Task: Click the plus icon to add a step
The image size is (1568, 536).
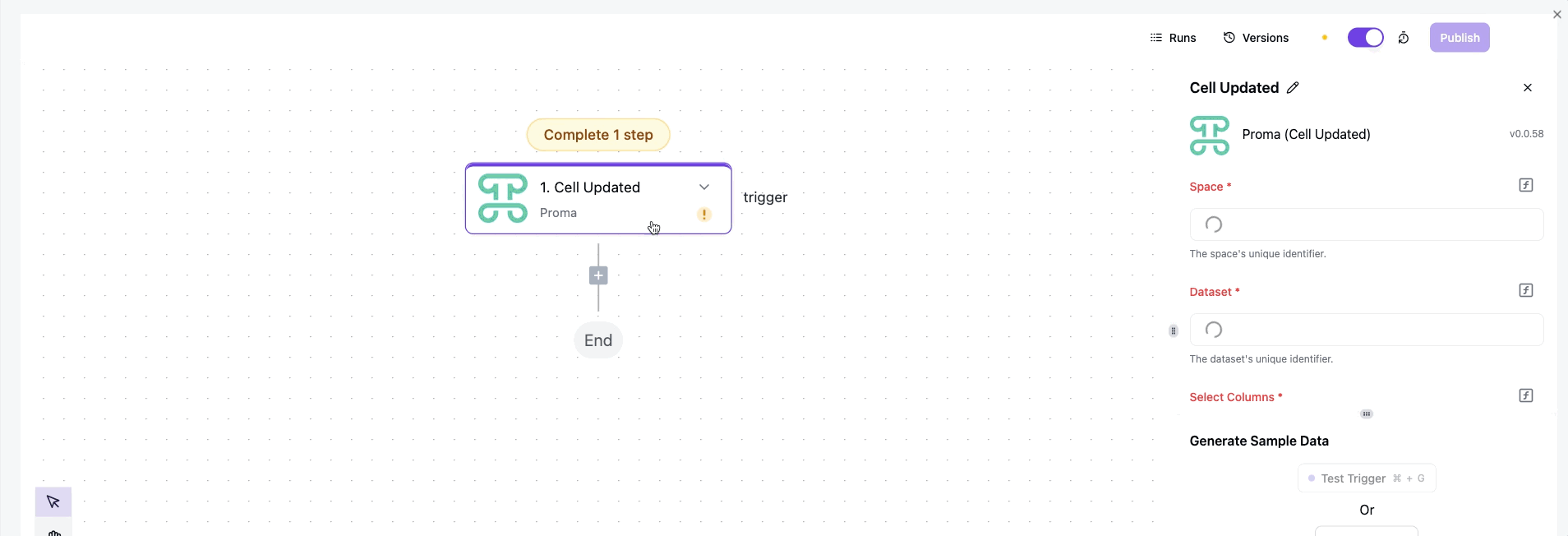Action: pyautogui.click(x=598, y=275)
